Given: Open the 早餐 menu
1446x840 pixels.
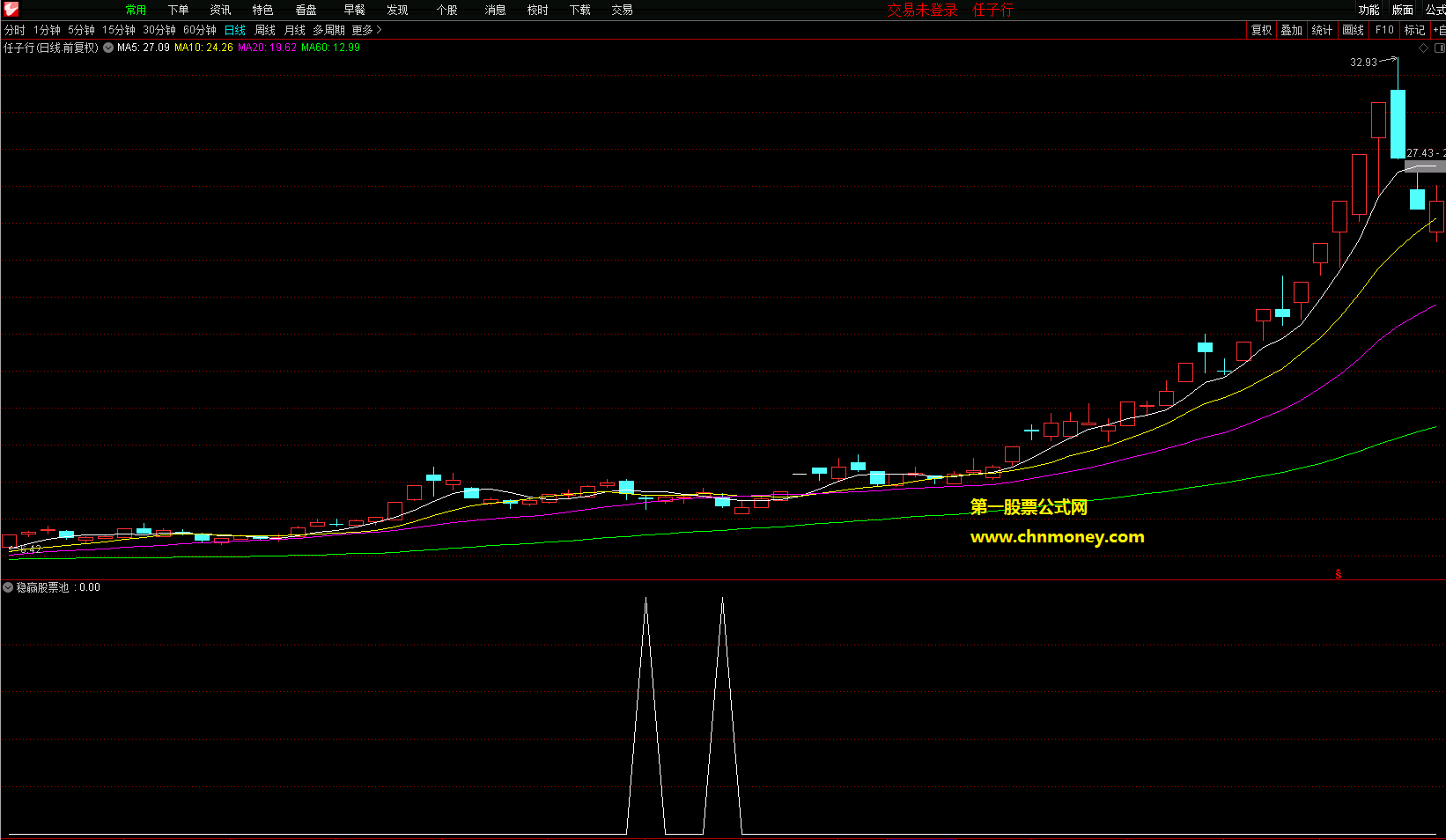Looking at the screenshot, I should point(354,10).
